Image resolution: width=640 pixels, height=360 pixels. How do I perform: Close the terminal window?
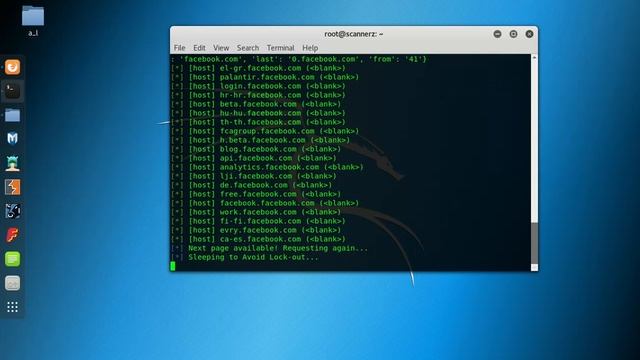[529, 34]
